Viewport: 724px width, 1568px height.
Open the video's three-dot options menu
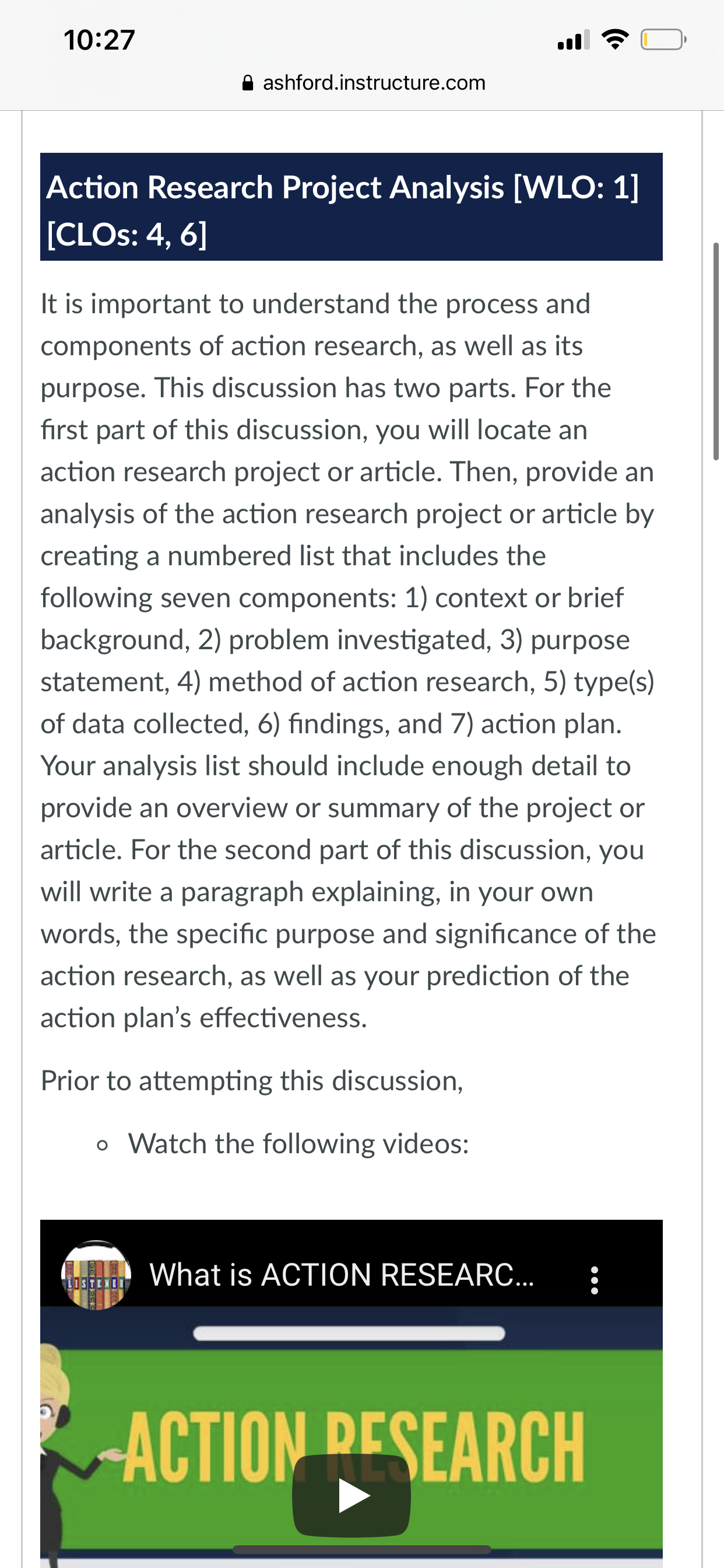click(595, 1280)
